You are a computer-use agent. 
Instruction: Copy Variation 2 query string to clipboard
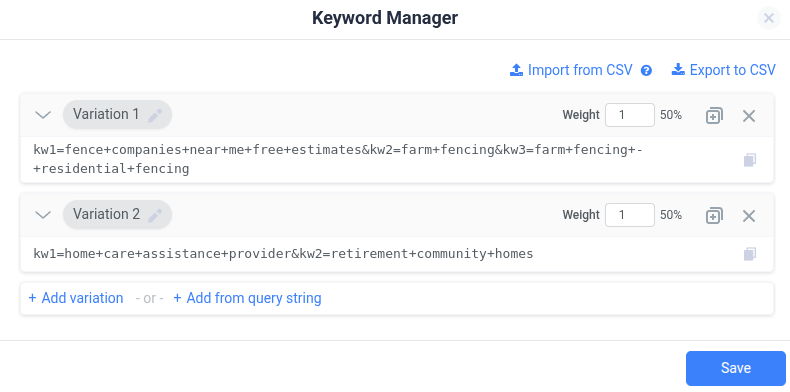pyautogui.click(x=750, y=254)
